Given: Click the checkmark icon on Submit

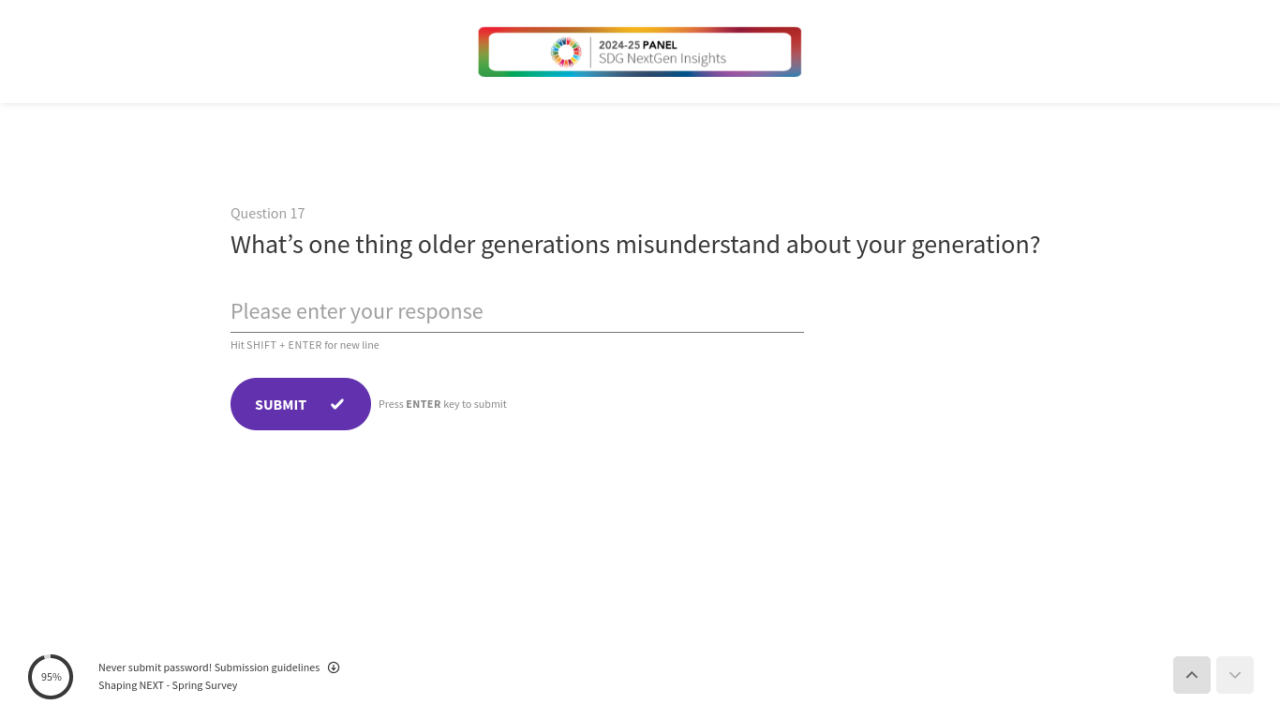Looking at the screenshot, I should coord(337,404).
